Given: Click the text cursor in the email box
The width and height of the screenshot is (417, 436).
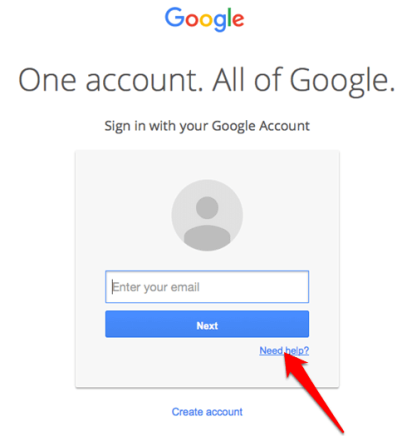Looking at the screenshot, I should (112, 287).
